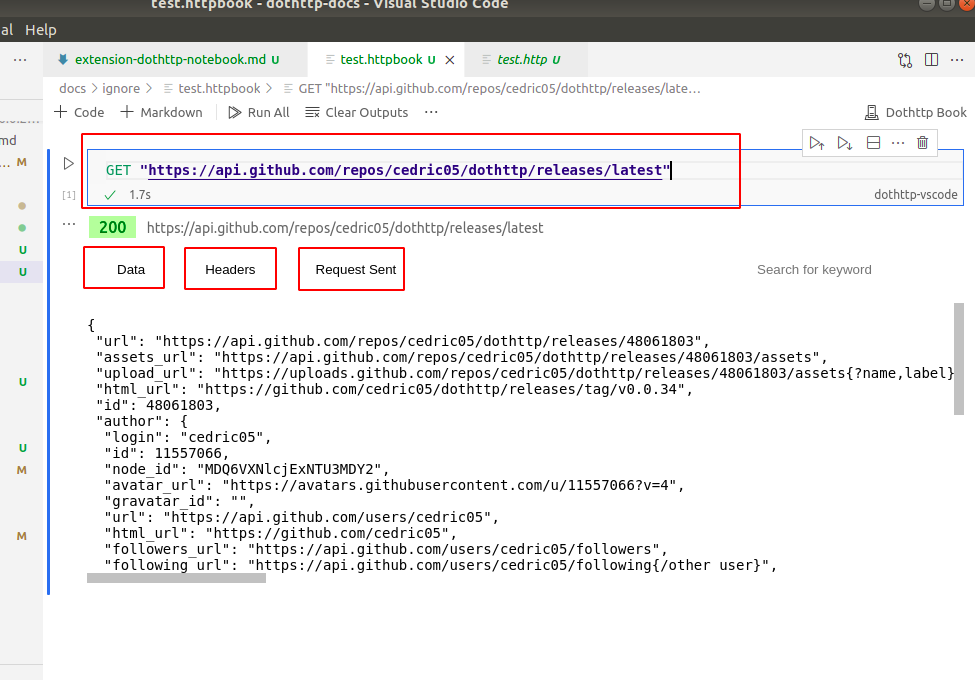Open notebook toolbar overflow ellipsis

pyautogui.click(x=431, y=112)
